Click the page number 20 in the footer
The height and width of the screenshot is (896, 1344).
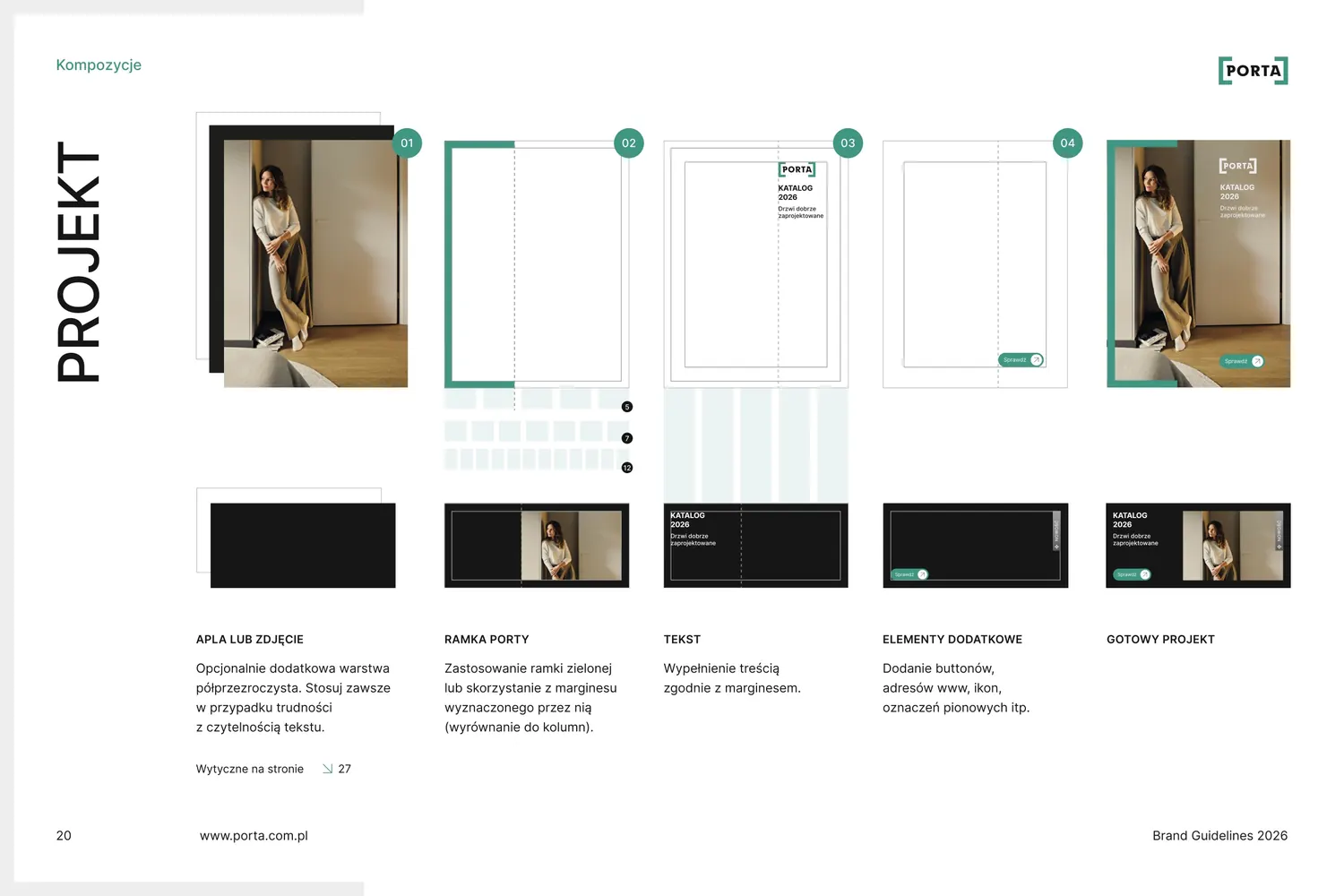click(64, 836)
